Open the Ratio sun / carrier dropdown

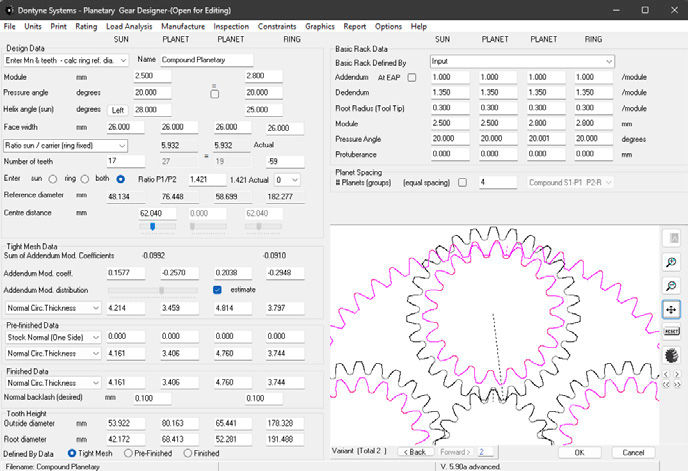[x=65, y=145]
